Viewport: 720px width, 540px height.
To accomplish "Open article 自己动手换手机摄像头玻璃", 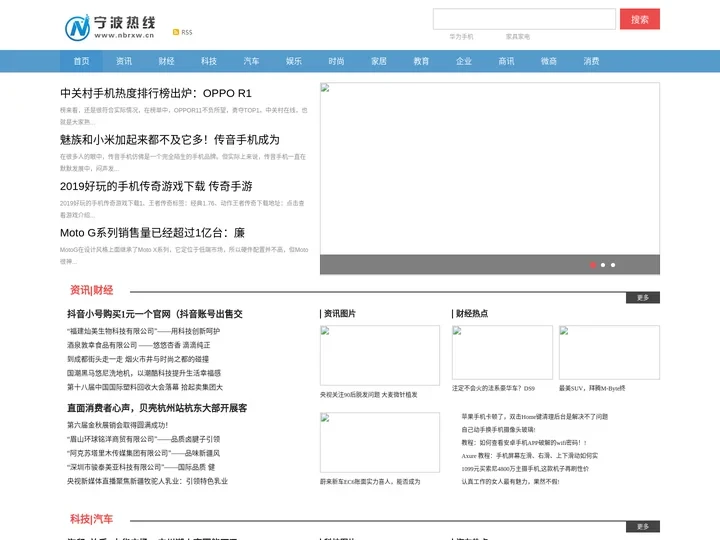I will coord(498,430).
